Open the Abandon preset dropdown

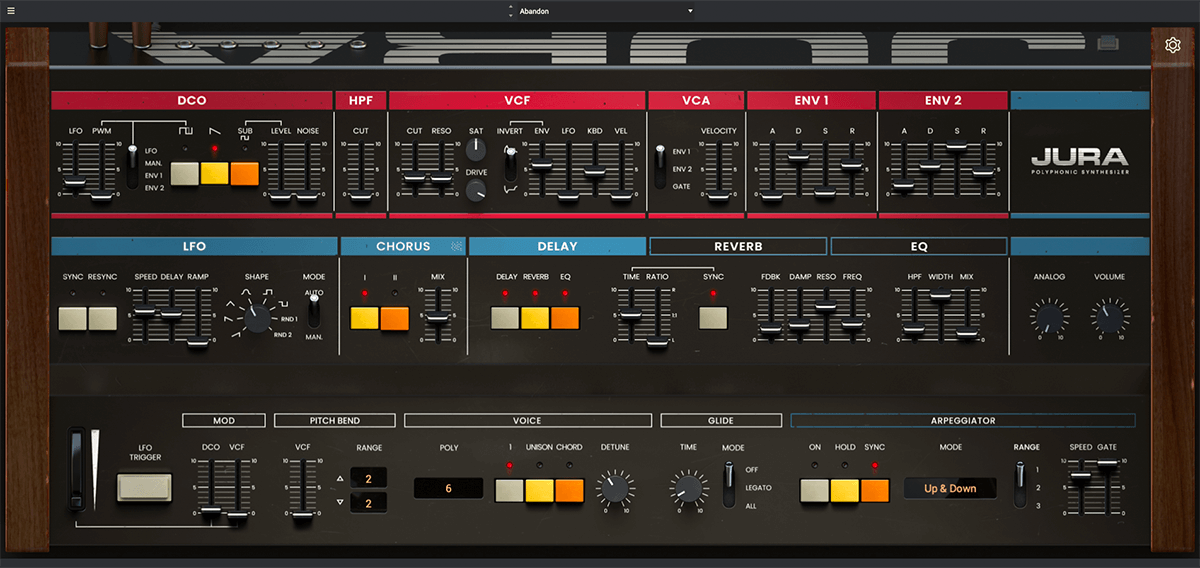click(600, 11)
